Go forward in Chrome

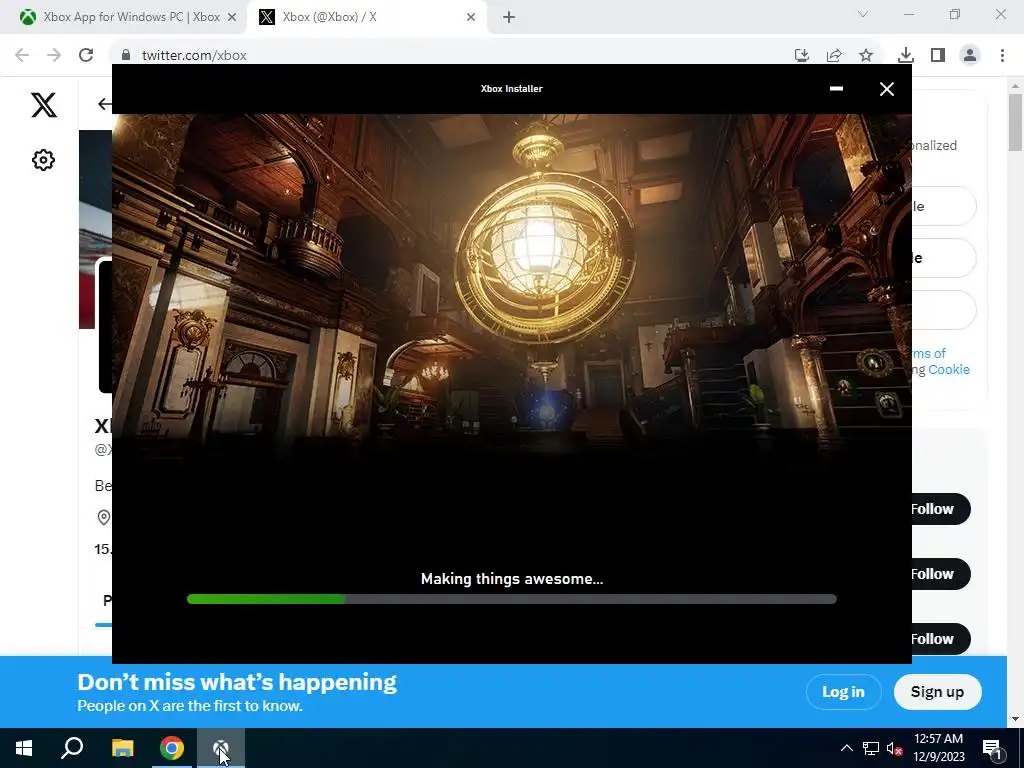[x=54, y=55]
